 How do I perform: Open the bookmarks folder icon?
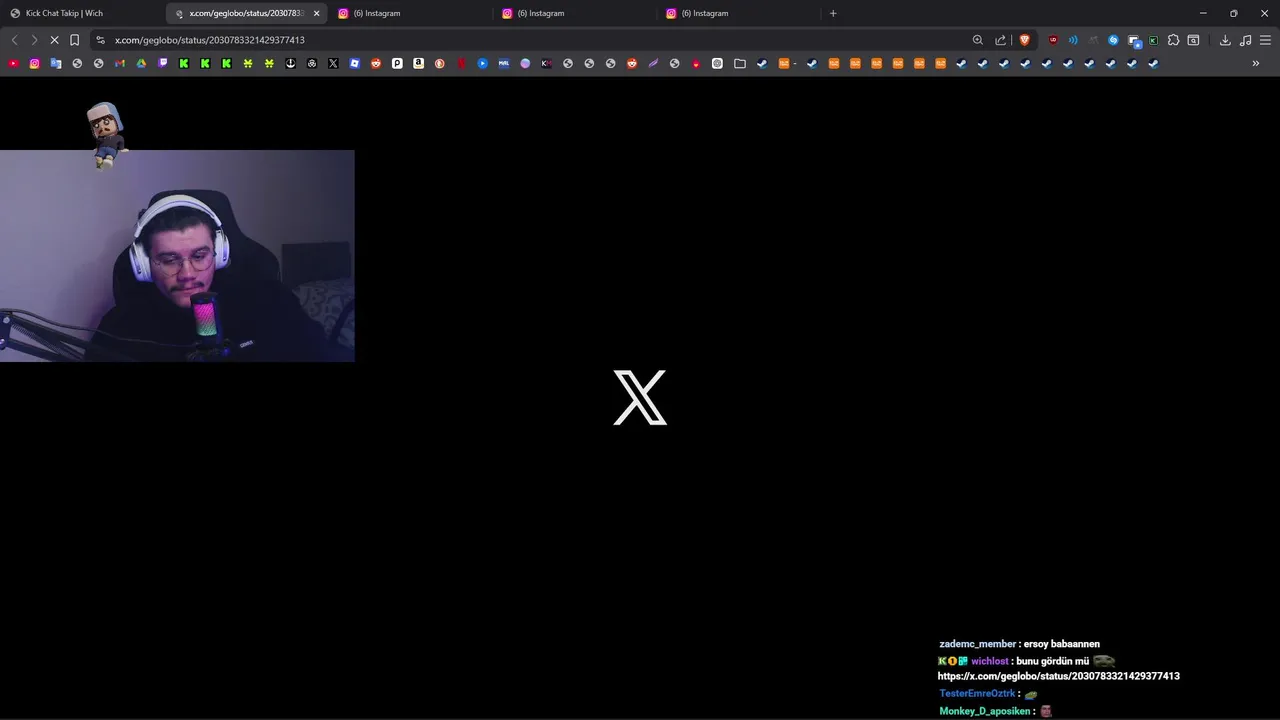coord(740,63)
